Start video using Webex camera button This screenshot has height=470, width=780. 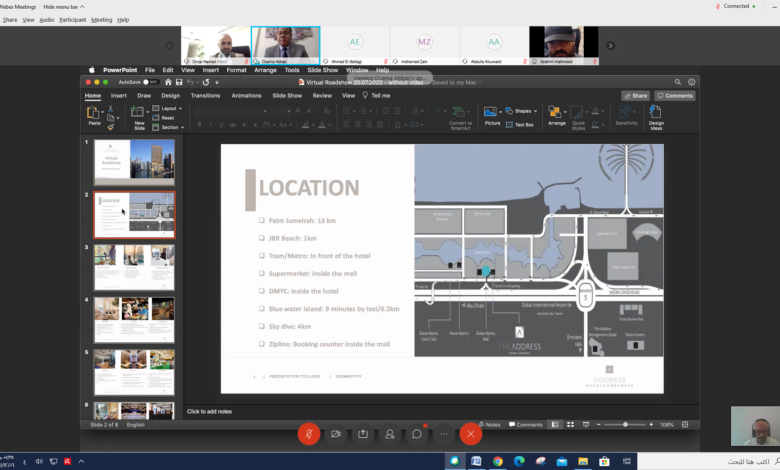pos(336,433)
